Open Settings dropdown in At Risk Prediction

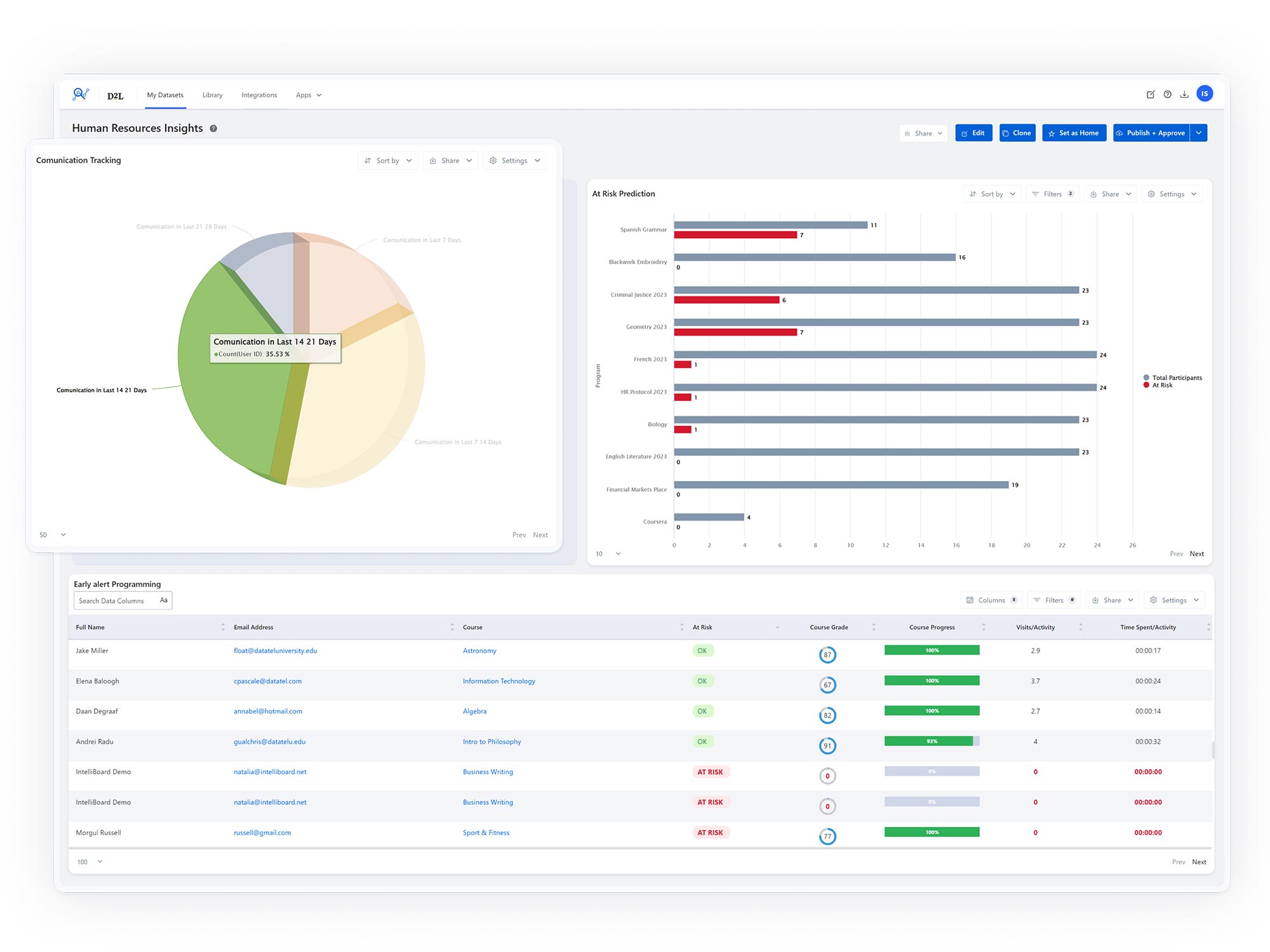1172,194
